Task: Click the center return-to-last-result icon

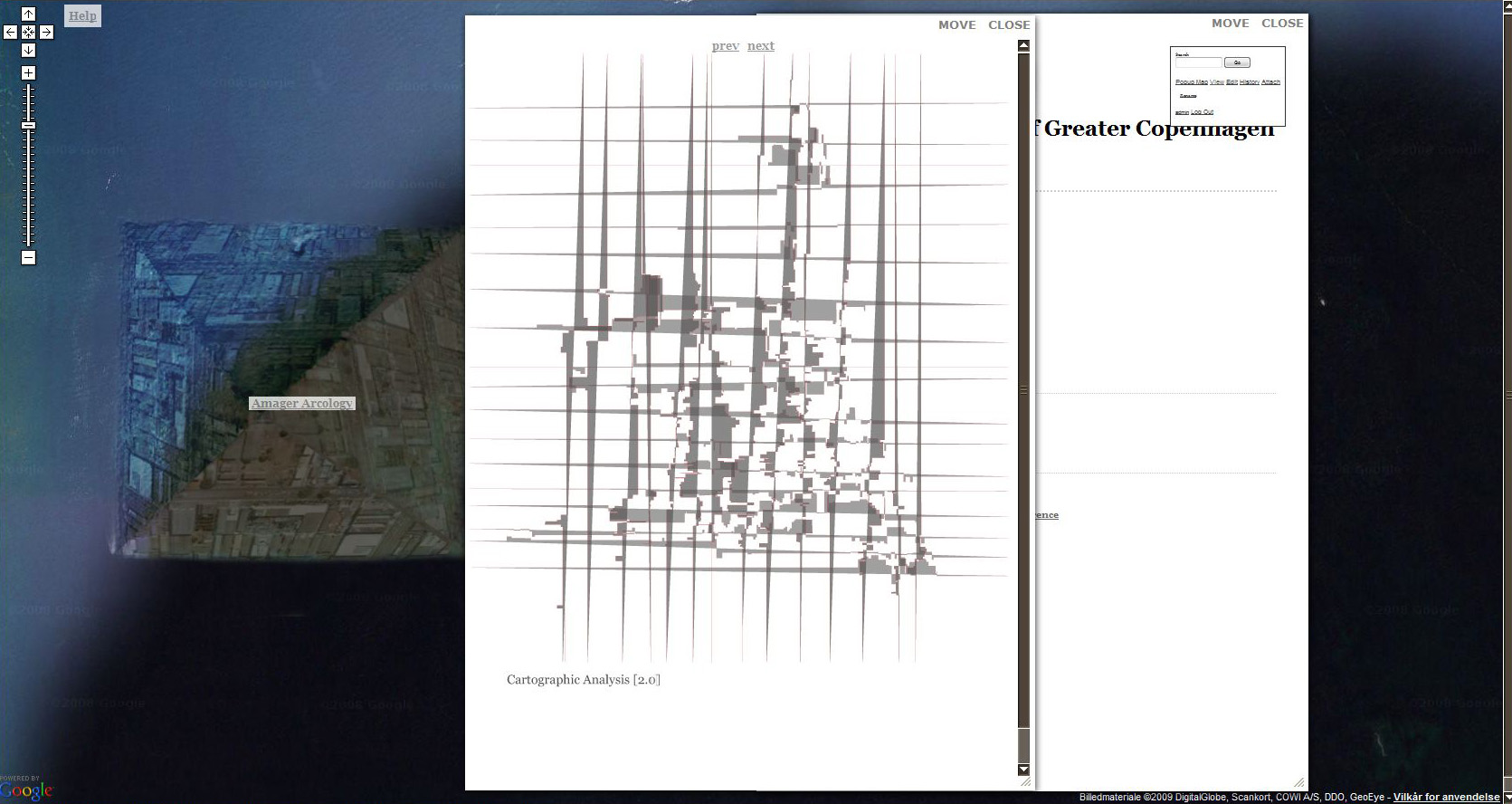Action: click(28, 32)
